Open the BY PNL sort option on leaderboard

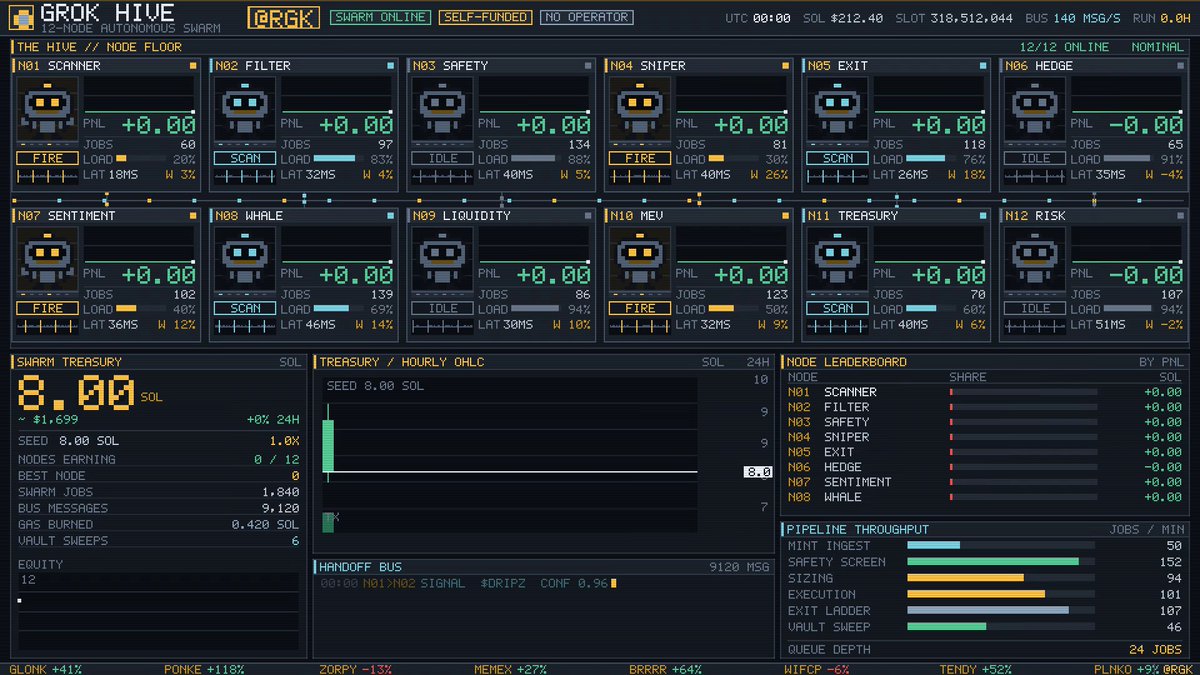1161,362
